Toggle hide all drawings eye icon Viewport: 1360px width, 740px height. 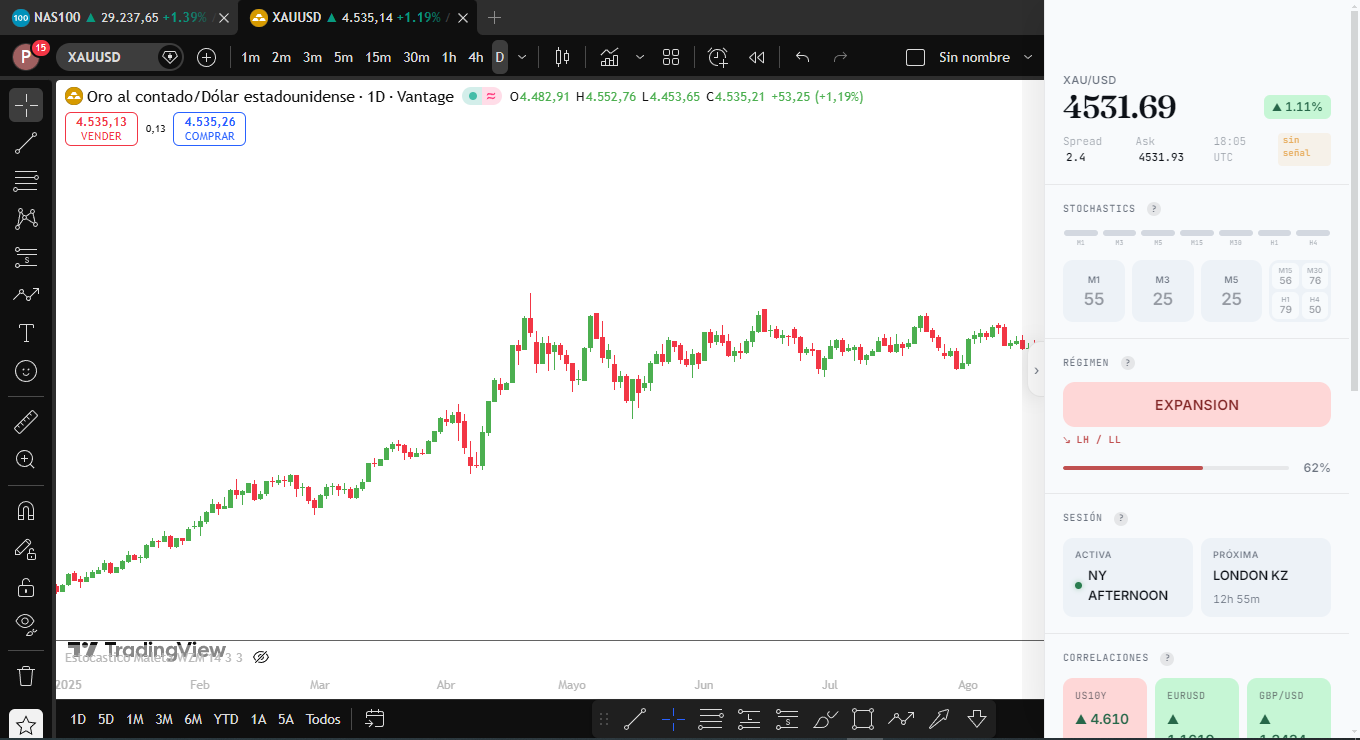pyautogui.click(x=26, y=625)
